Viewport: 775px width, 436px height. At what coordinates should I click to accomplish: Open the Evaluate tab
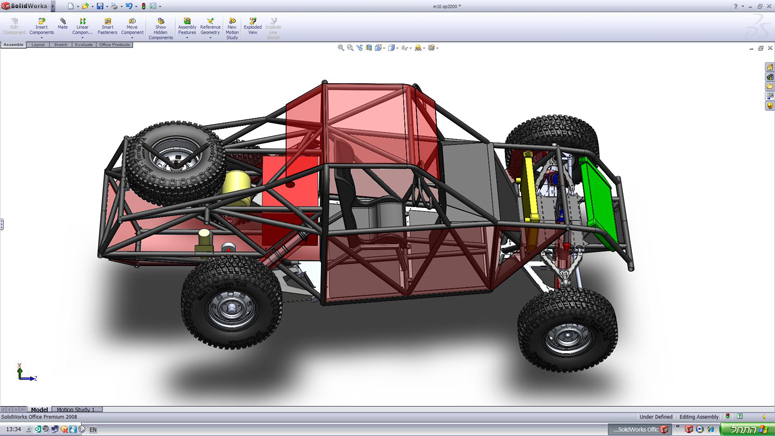point(84,45)
